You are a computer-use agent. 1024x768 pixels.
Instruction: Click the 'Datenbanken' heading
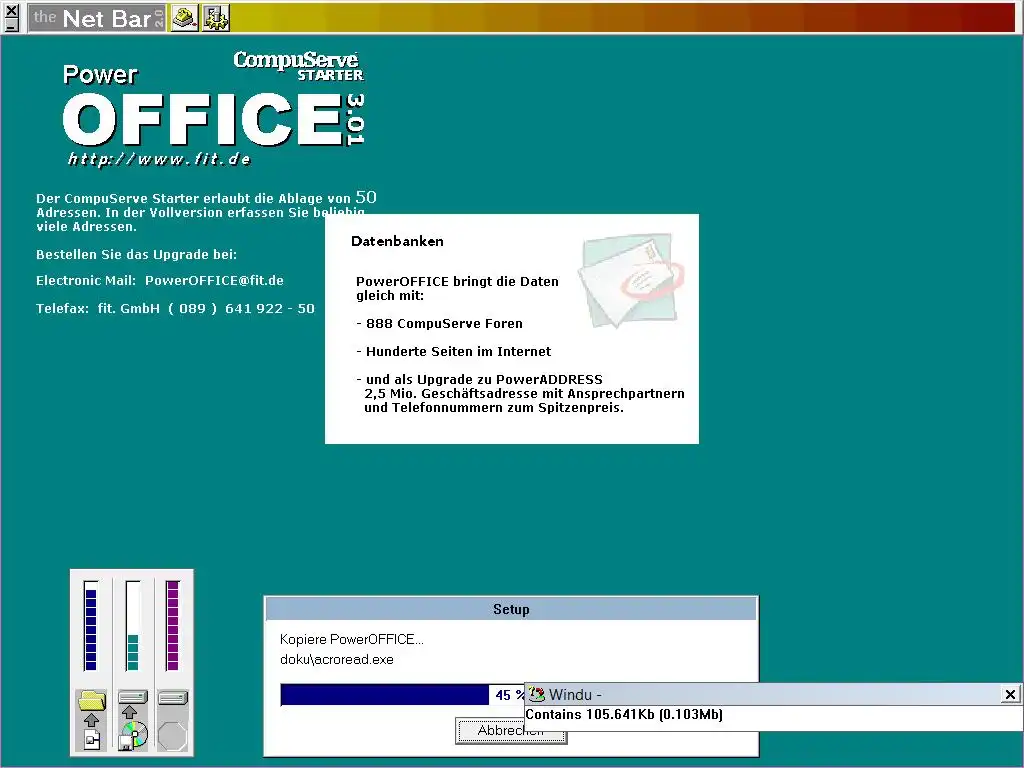coord(397,242)
